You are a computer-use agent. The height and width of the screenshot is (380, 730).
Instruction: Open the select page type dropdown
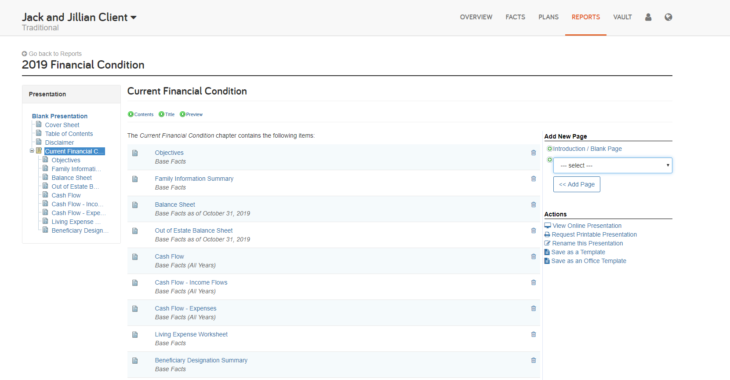(613, 165)
